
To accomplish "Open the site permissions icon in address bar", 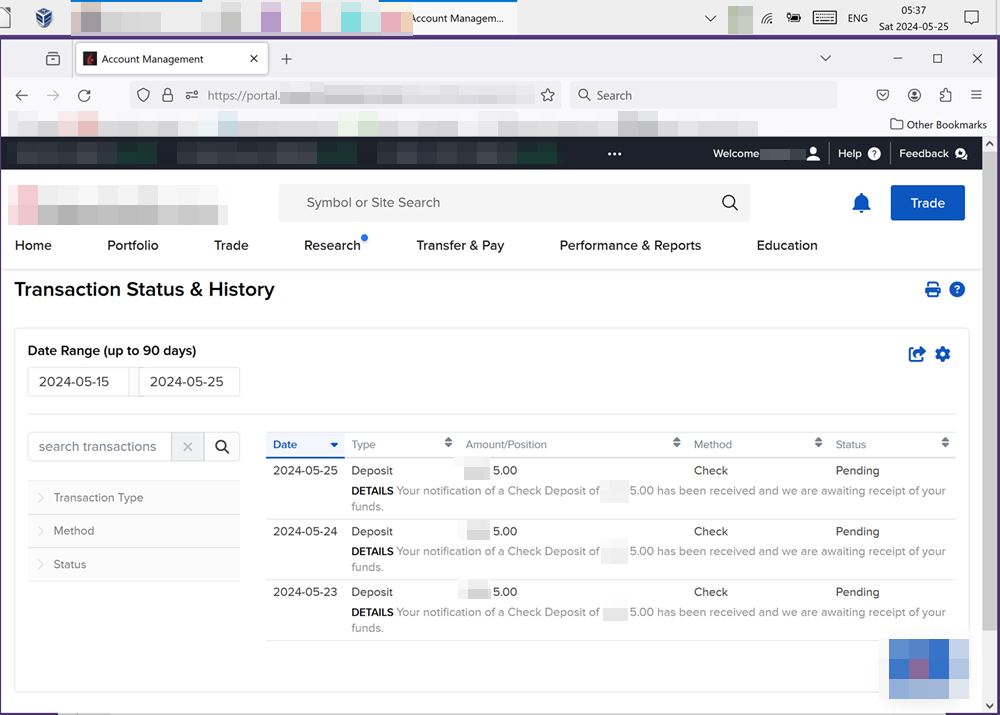I will coord(191,96).
